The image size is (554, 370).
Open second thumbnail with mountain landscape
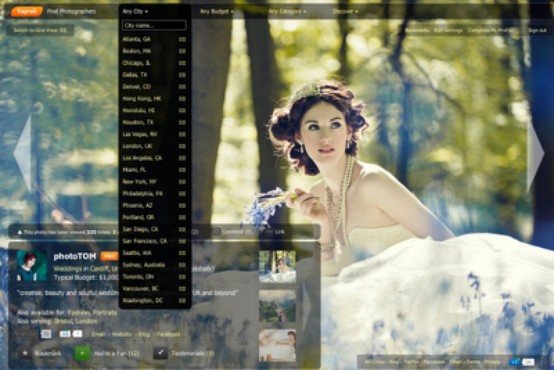277,306
